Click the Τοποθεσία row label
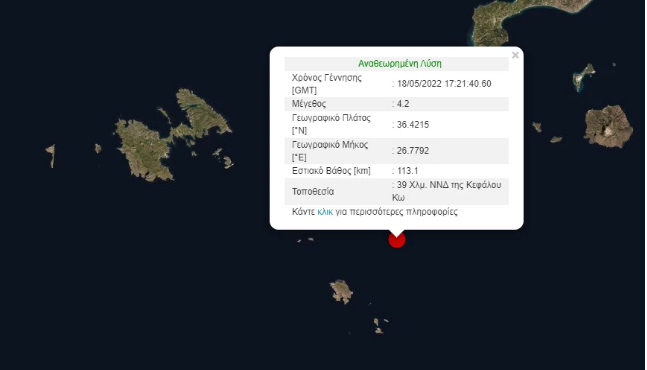647x370 pixels. tap(313, 192)
